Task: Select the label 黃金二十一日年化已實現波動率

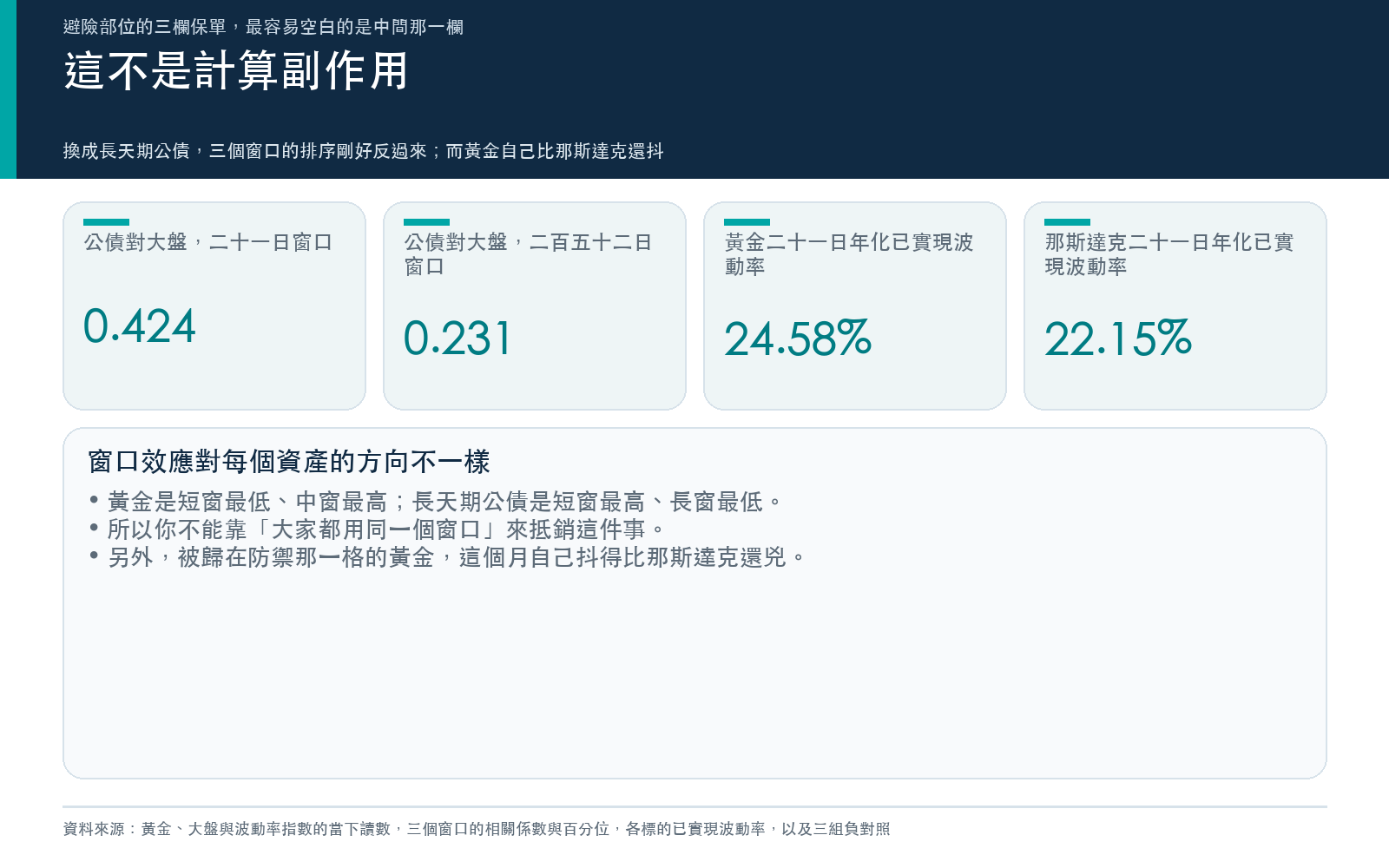Action: coord(849,254)
